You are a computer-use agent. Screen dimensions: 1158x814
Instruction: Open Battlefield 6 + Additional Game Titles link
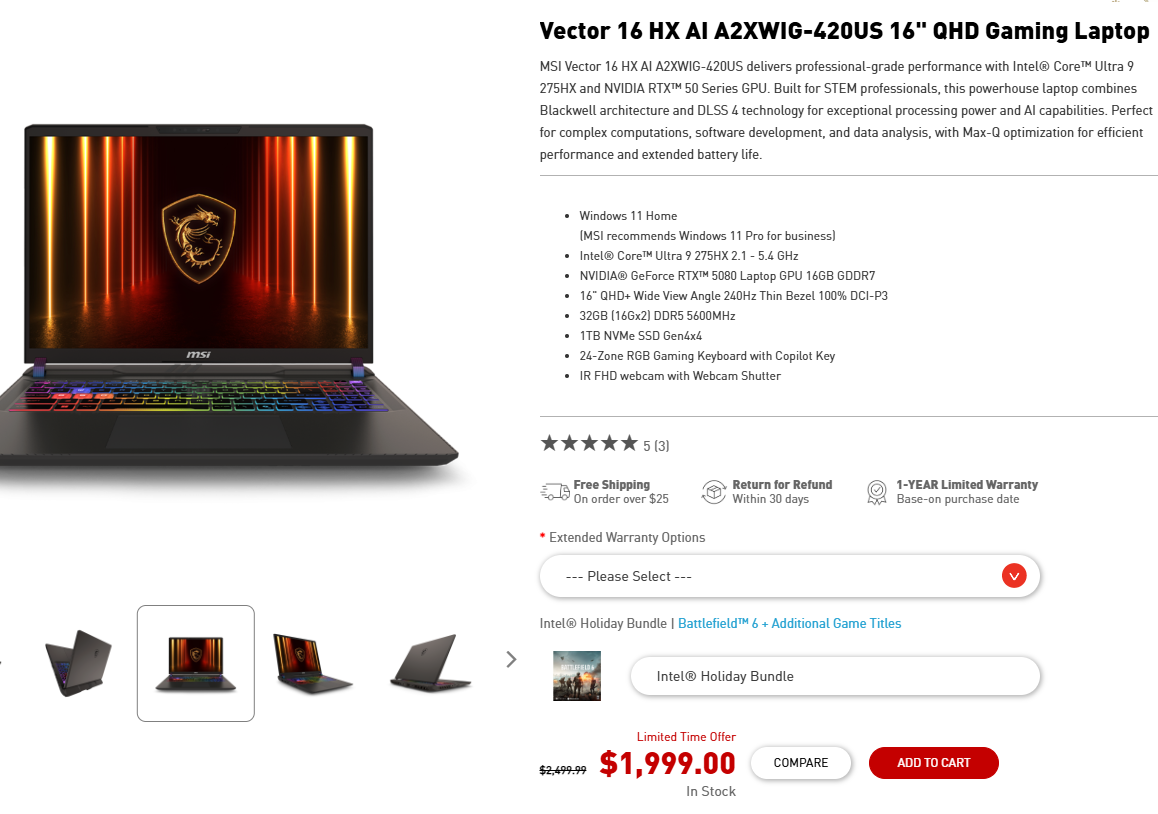point(789,623)
